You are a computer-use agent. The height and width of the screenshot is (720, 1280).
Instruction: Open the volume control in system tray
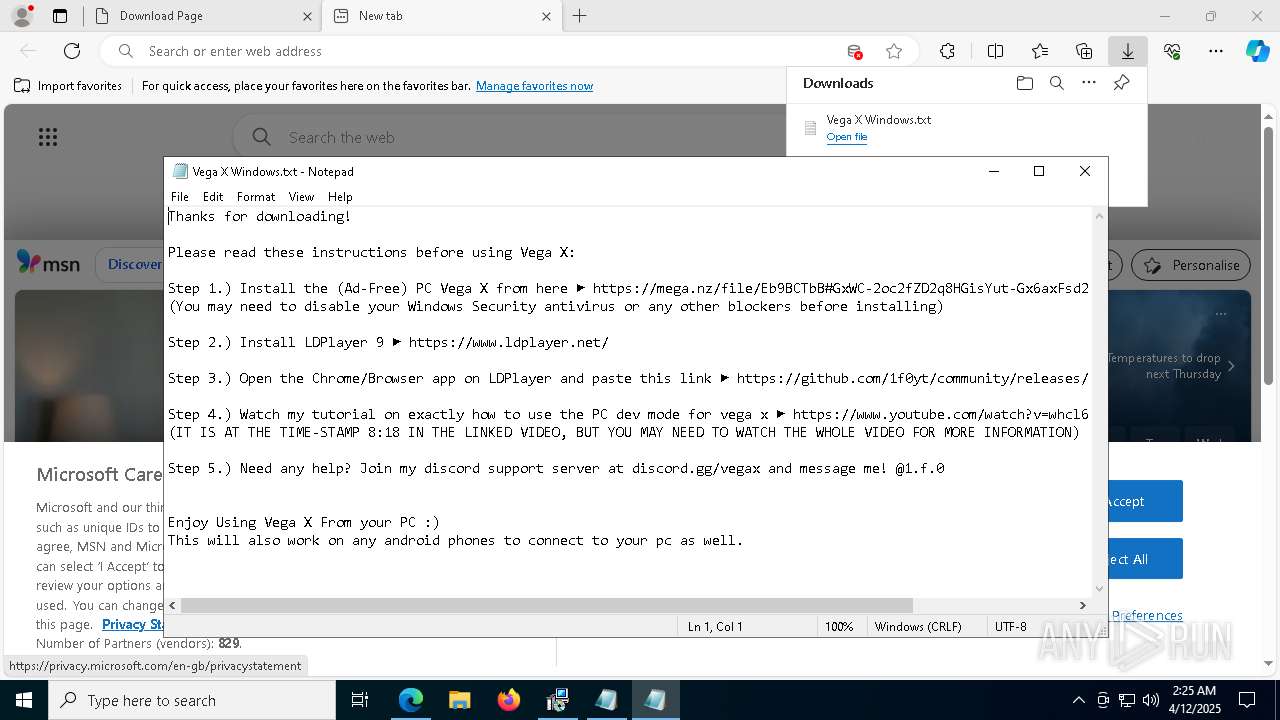[x=1150, y=700]
